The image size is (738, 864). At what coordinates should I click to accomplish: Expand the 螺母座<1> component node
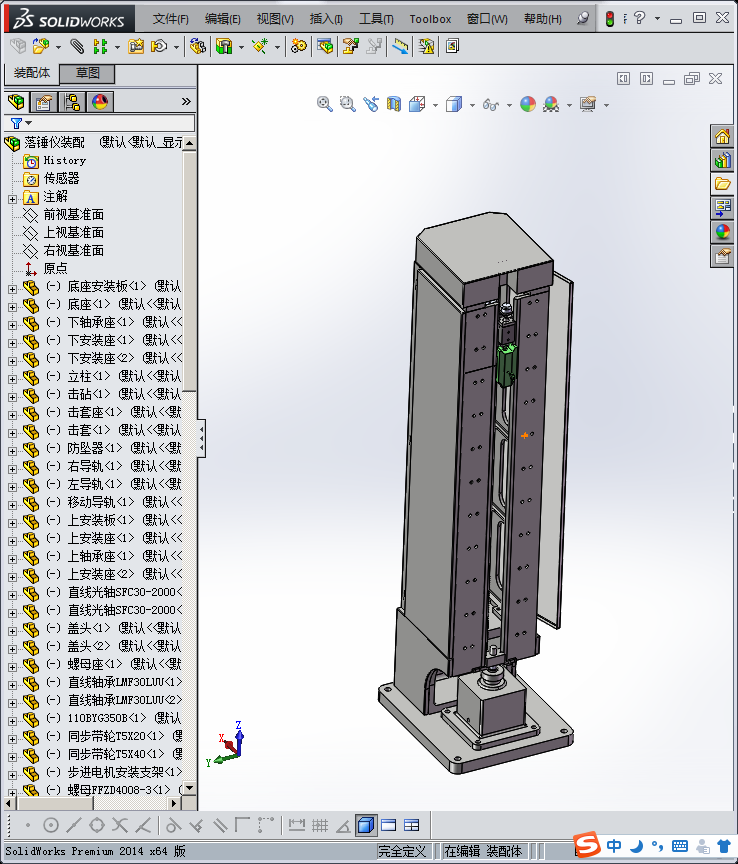(x=12, y=667)
